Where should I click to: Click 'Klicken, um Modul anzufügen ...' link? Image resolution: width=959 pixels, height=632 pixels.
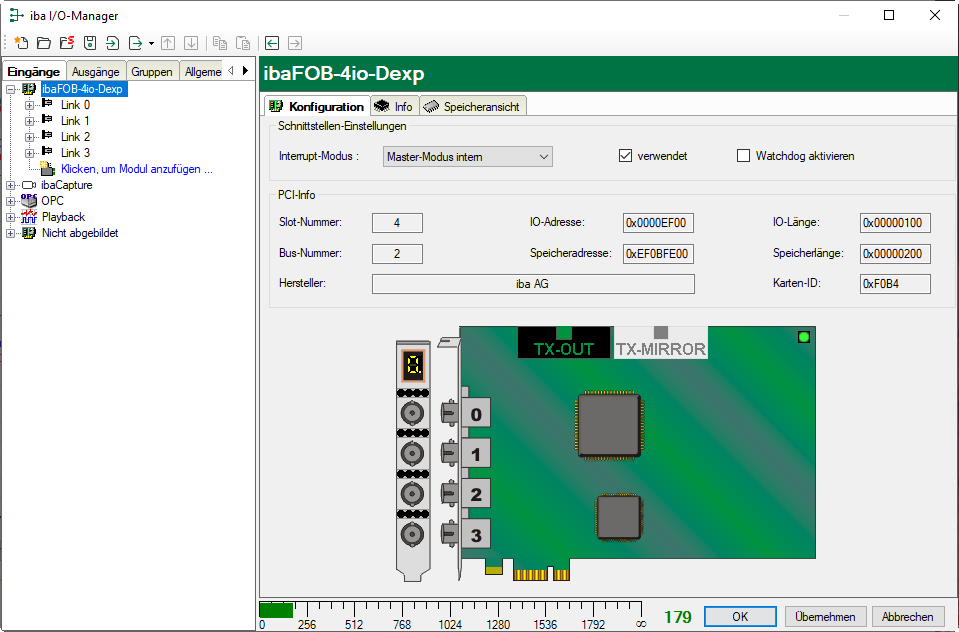[136, 169]
